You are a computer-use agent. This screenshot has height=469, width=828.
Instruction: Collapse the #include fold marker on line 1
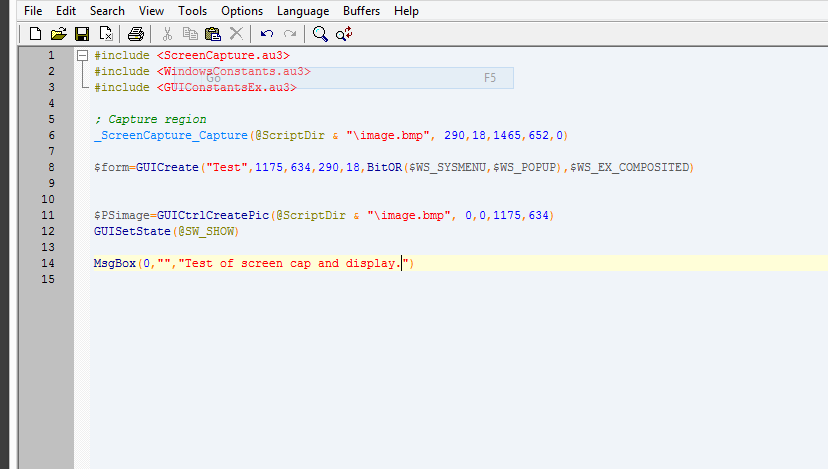click(82, 55)
